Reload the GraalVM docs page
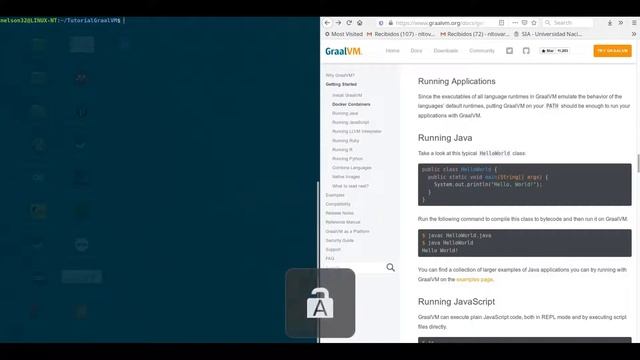 click(x=349, y=23)
